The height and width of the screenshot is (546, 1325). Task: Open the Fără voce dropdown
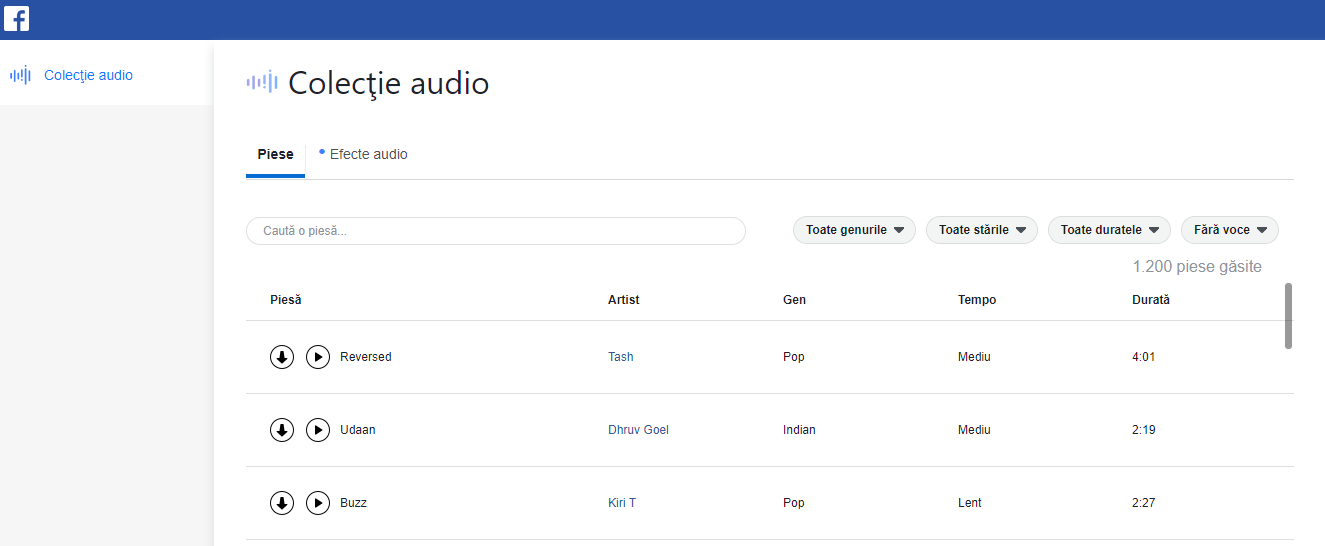tap(1230, 230)
